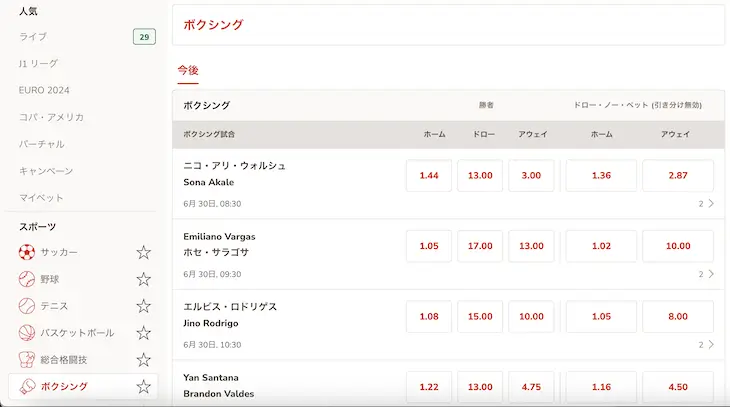The image size is (730, 407).
Task: Open the basketball icon for バスケットボール
Action: [27, 333]
